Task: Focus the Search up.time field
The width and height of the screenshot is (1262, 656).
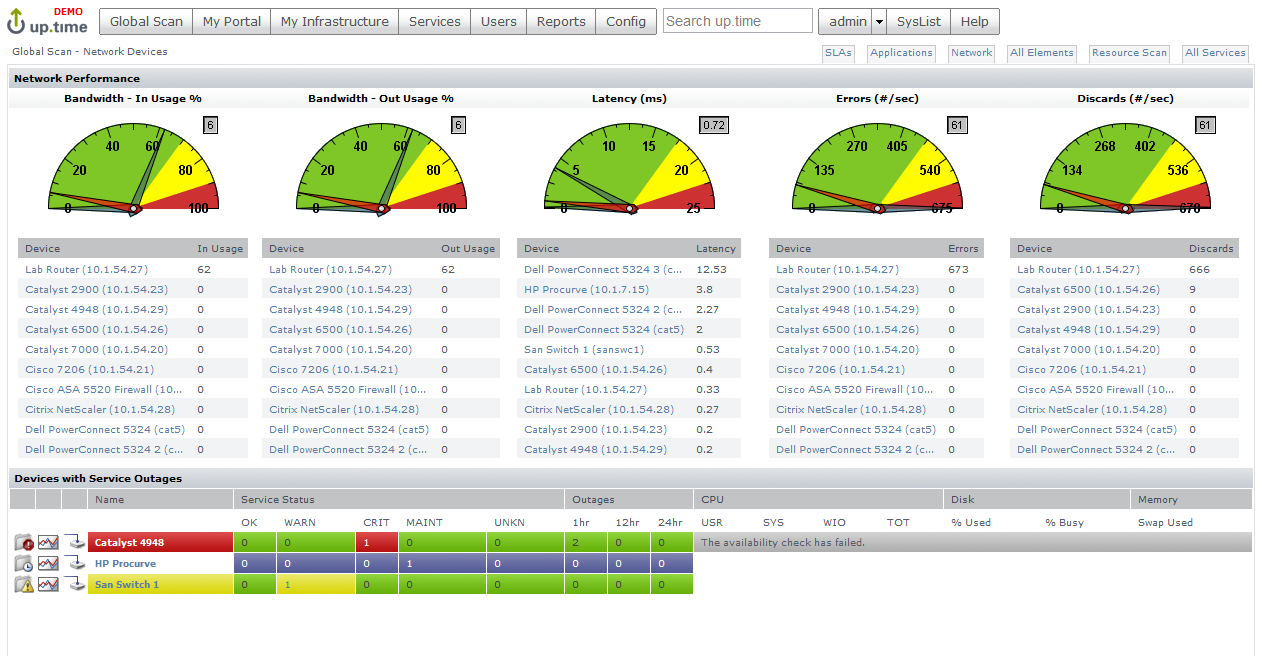Action: pyautogui.click(x=738, y=21)
